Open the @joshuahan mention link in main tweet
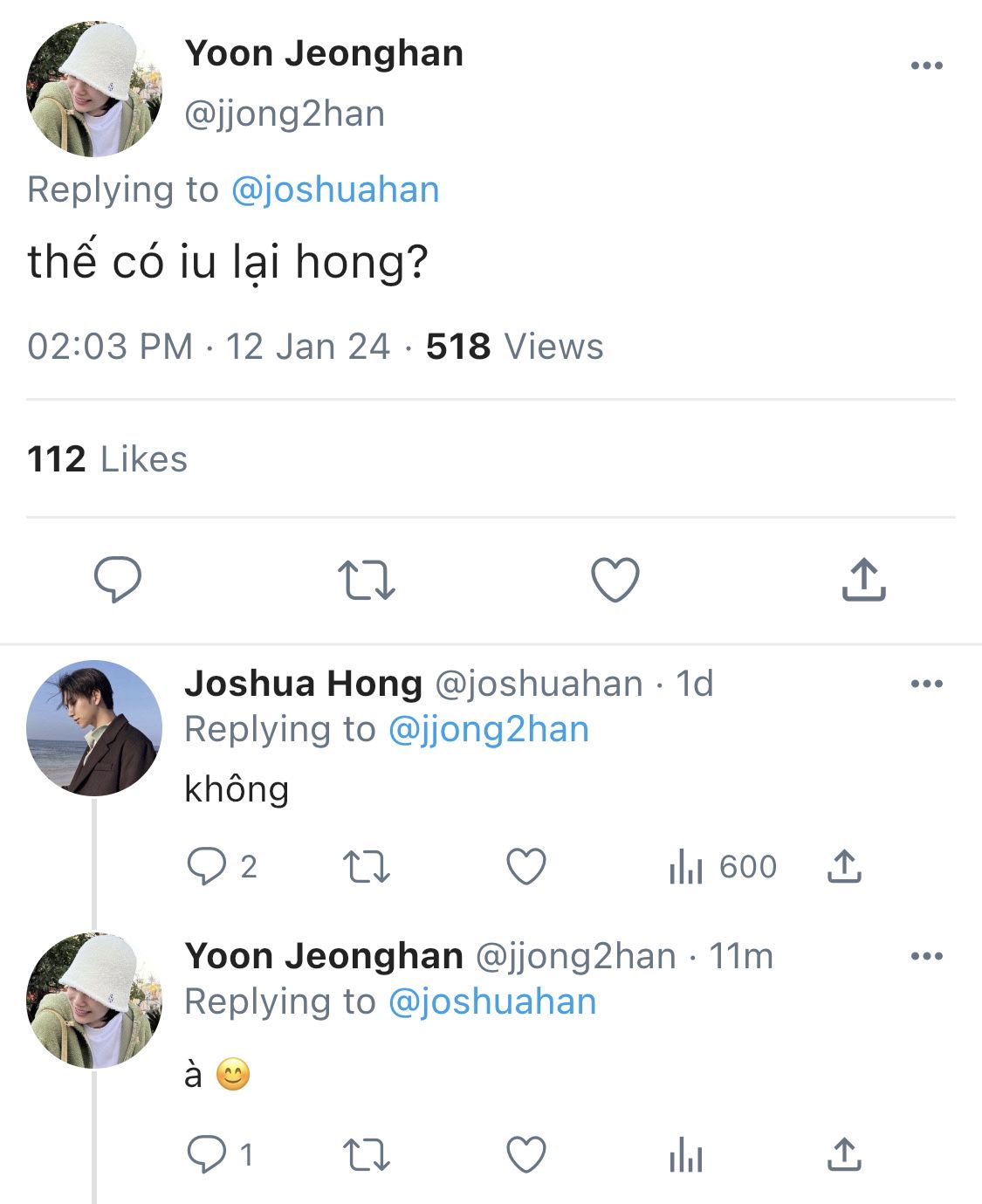 pos(335,189)
